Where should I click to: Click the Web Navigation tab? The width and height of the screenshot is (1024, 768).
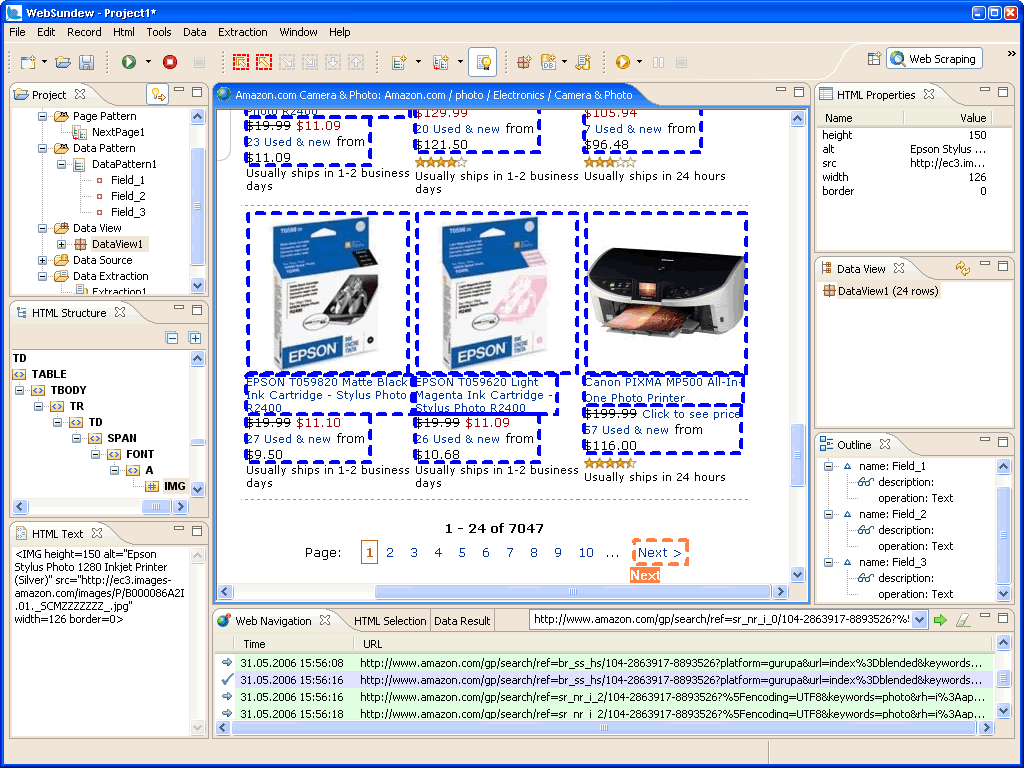(x=273, y=621)
